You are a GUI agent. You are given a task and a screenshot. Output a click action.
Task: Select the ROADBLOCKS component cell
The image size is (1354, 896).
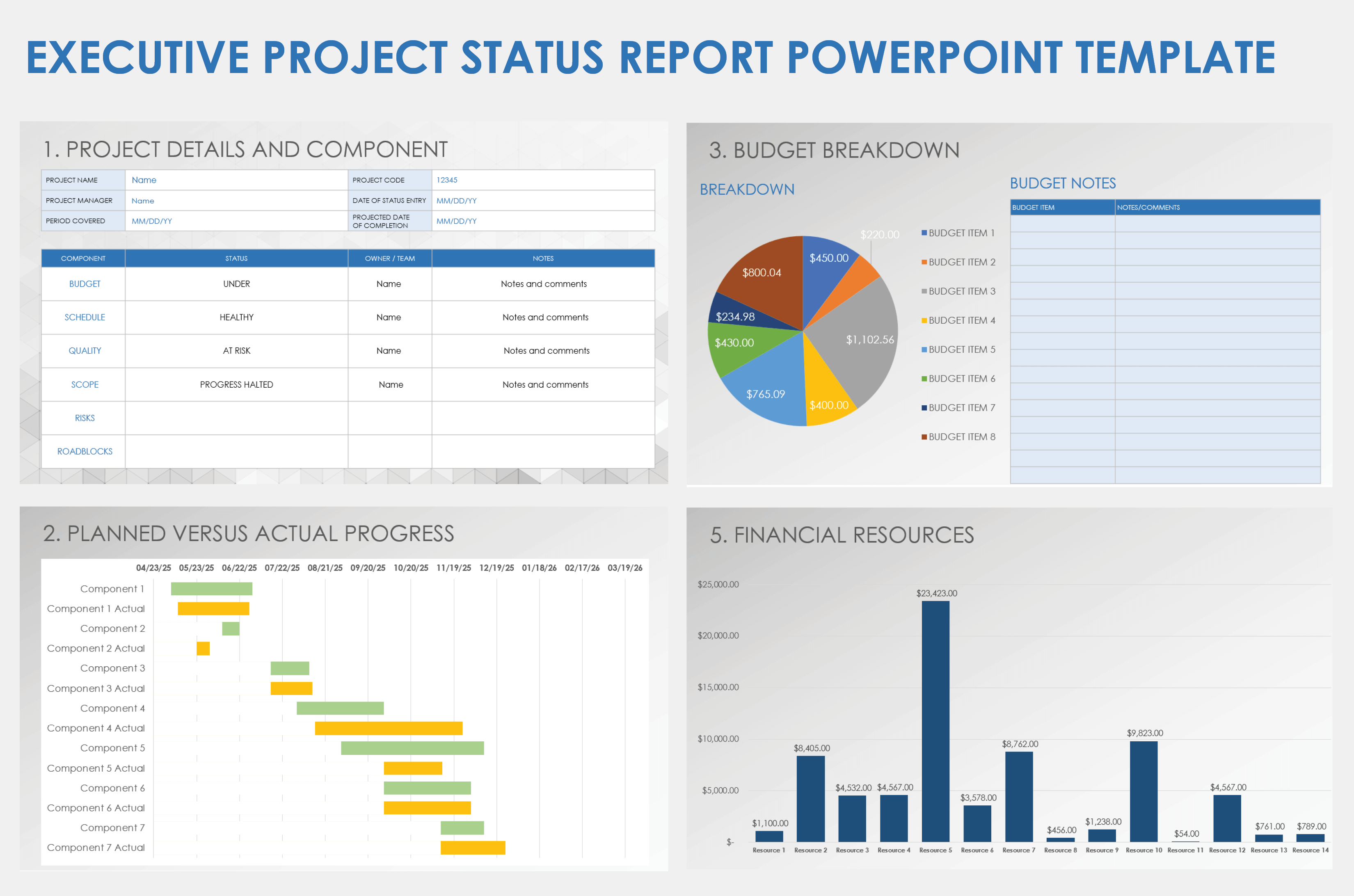pyautogui.click(x=83, y=451)
